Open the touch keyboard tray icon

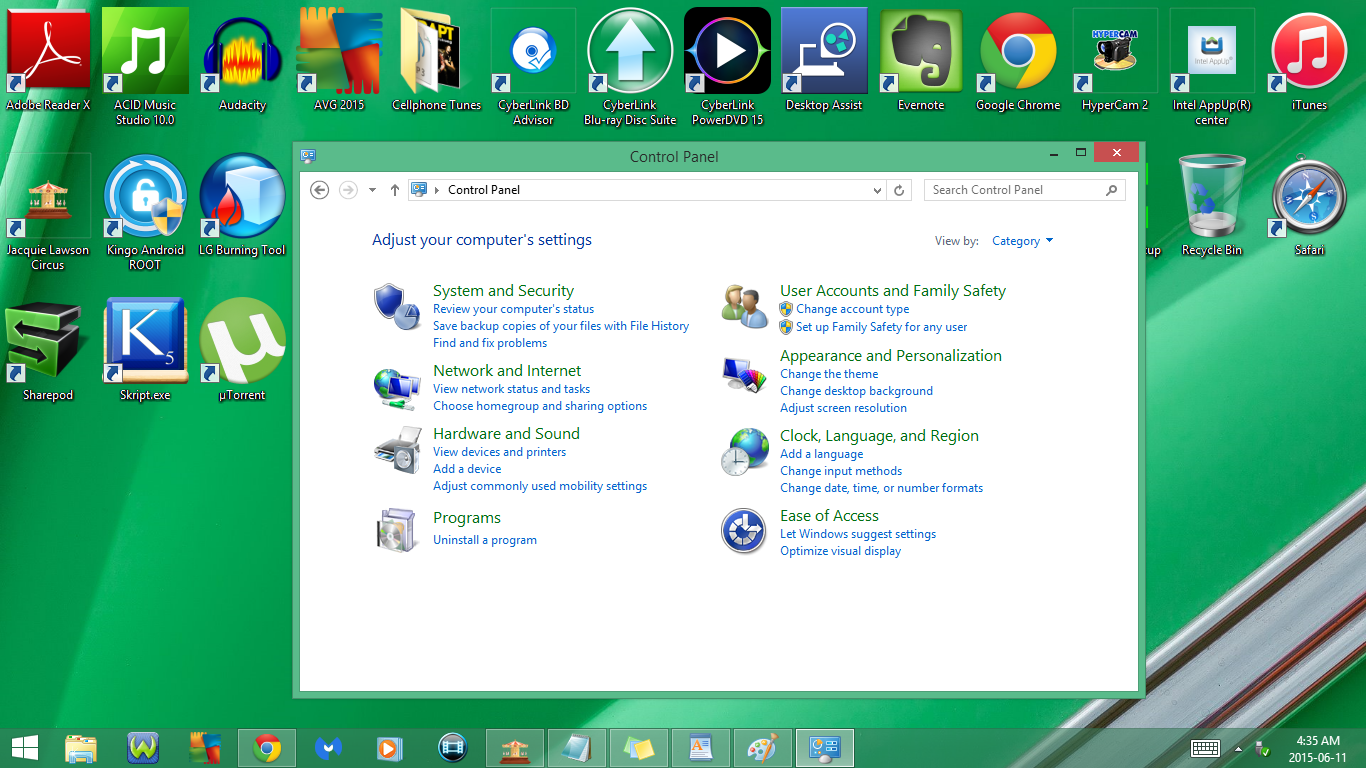click(x=1205, y=748)
